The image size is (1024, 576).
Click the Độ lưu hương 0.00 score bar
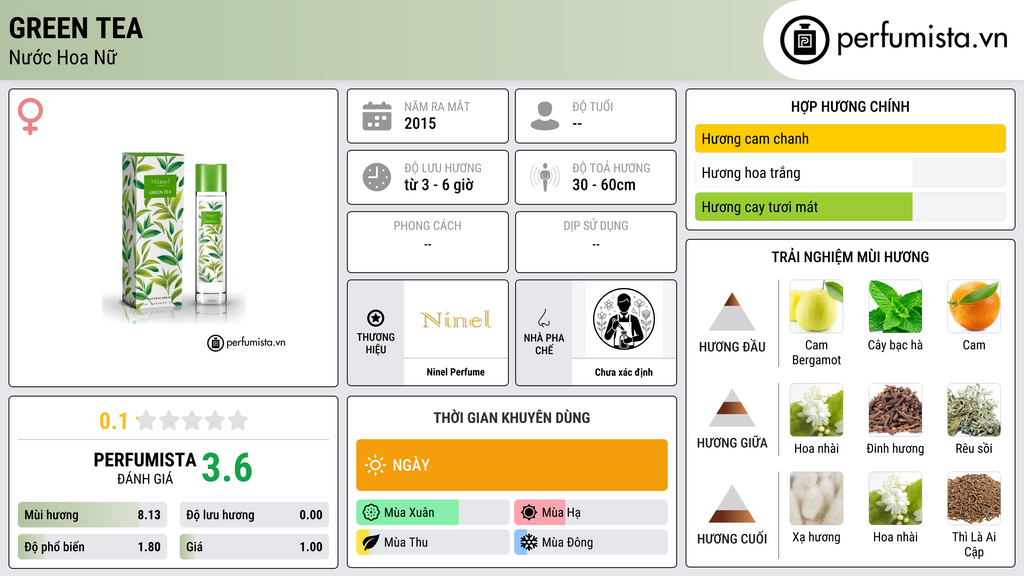254,515
